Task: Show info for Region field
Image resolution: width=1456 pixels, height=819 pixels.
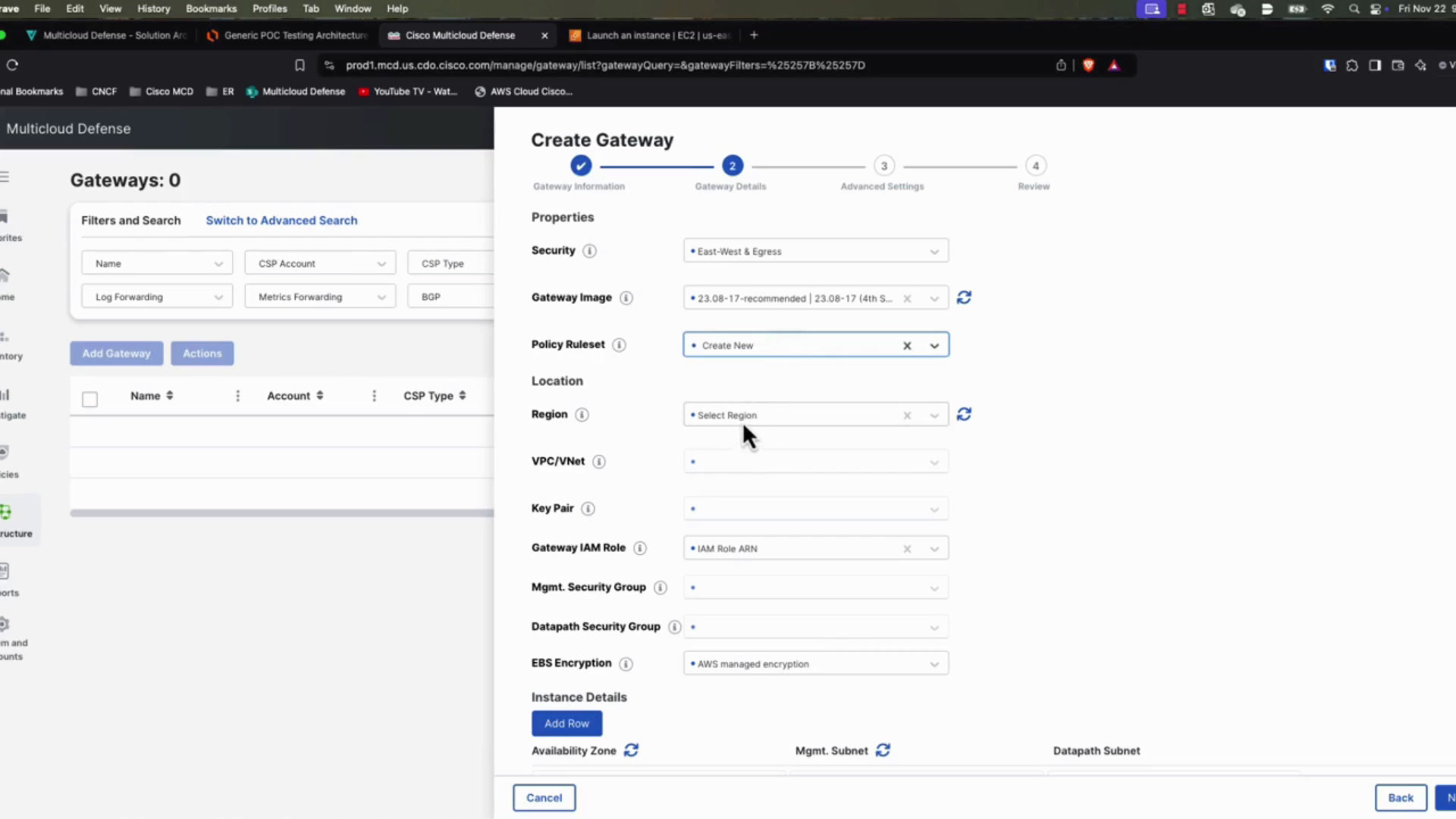Action: [582, 415]
